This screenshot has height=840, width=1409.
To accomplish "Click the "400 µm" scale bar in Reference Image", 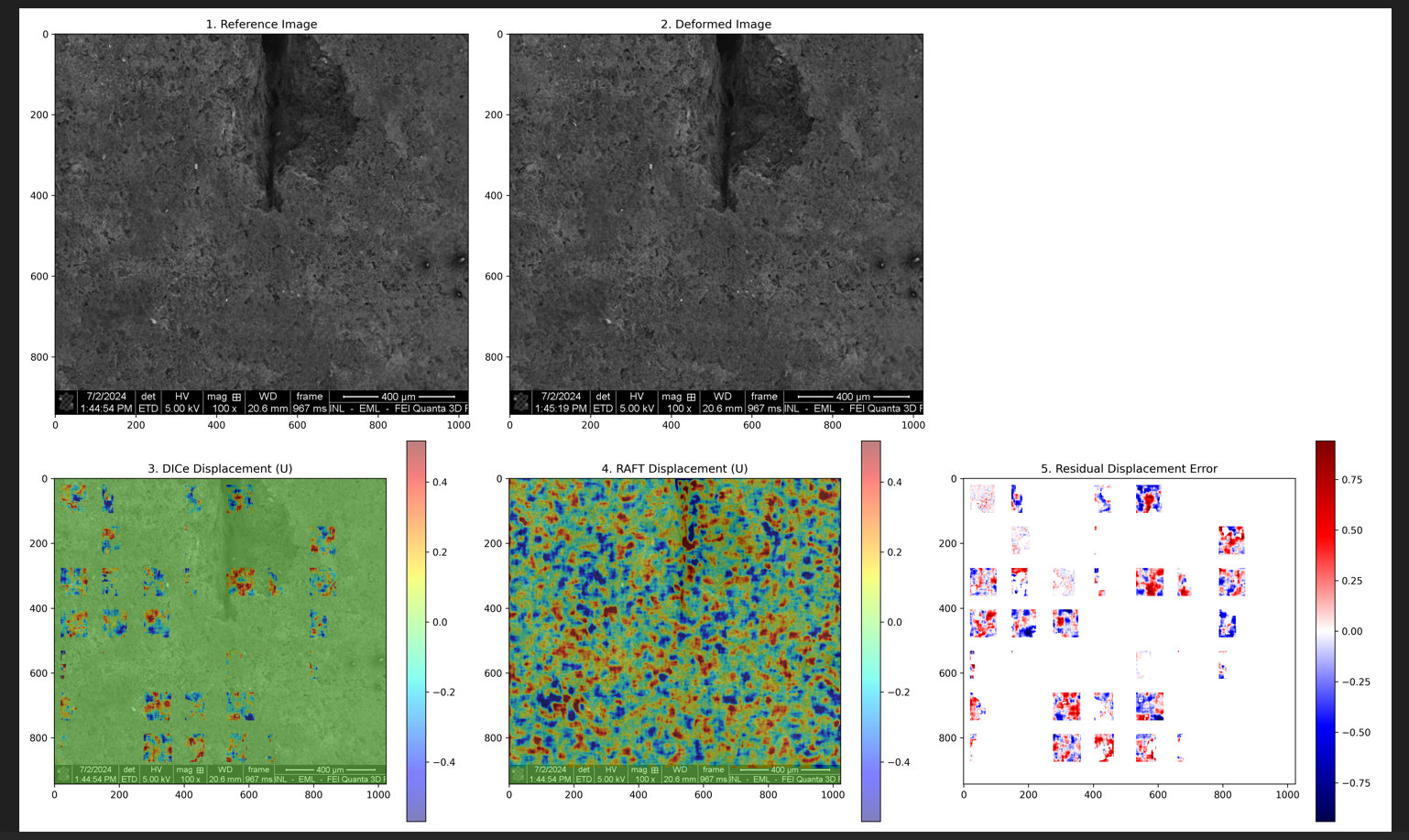I will (399, 397).
